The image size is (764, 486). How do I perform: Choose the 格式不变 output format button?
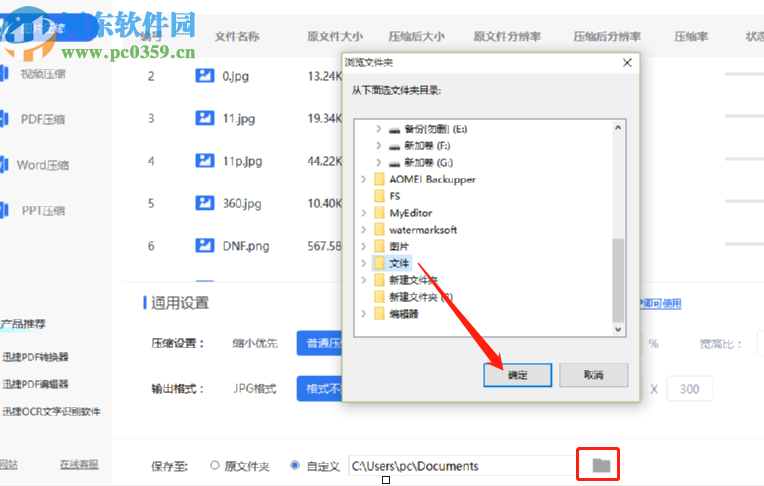[320, 389]
